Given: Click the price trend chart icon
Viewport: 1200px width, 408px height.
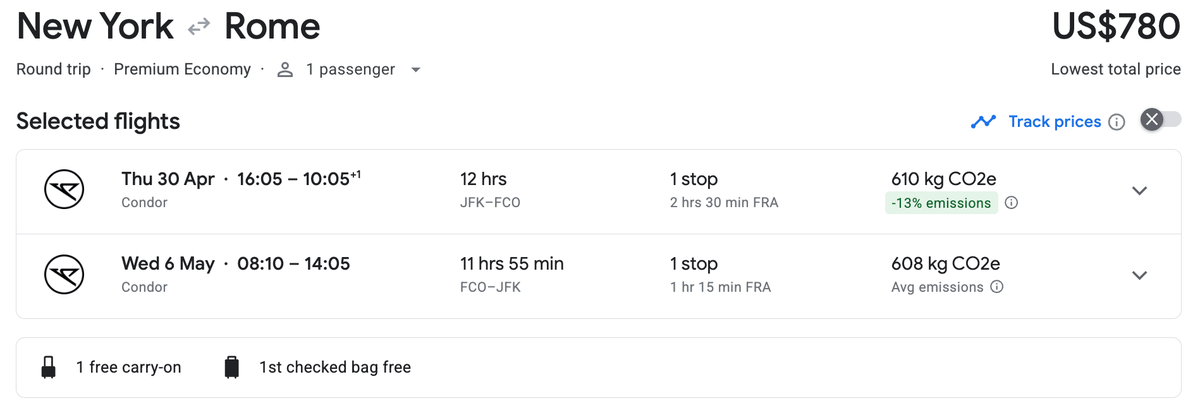Looking at the screenshot, I should [983, 122].
